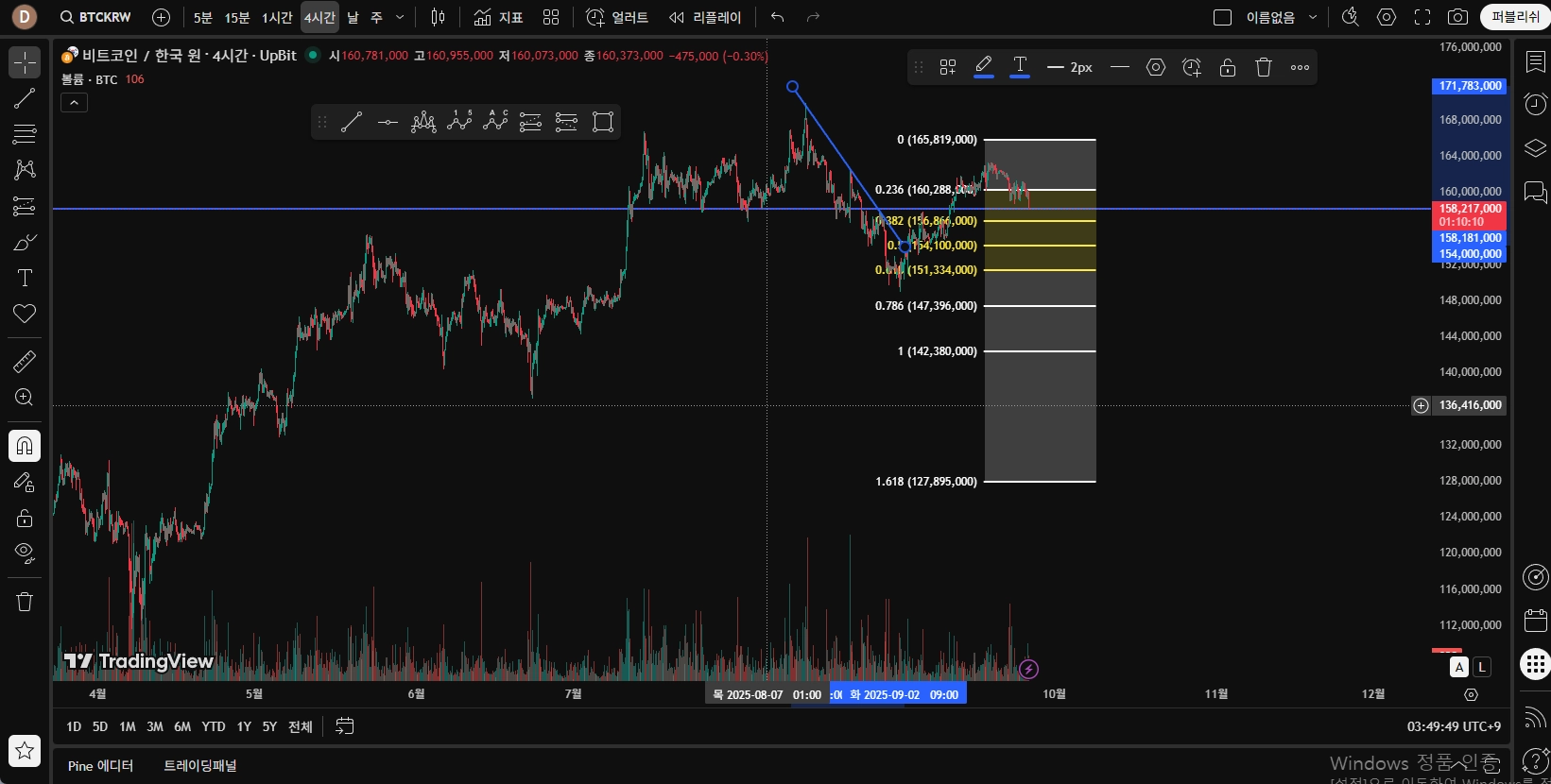Image resolution: width=1551 pixels, height=784 pixels.
Task: Switch to the 5분 timeframe
Action: coord(203,17)
